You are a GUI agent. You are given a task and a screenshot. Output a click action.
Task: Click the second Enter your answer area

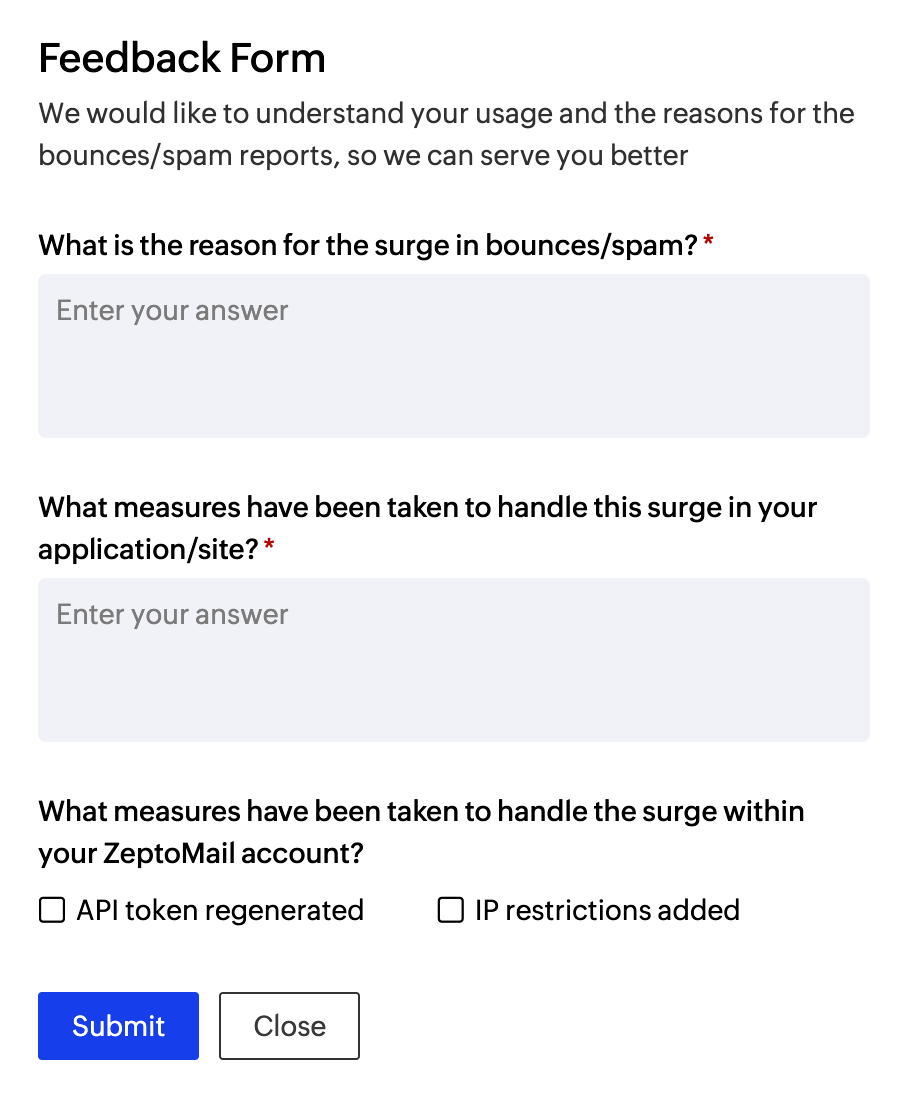[x=453, y=660]
